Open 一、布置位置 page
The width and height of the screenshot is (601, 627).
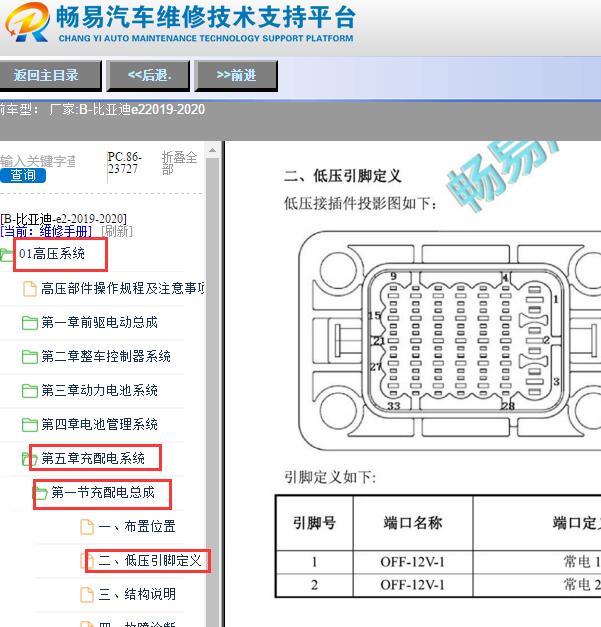(x=137, y=526)
